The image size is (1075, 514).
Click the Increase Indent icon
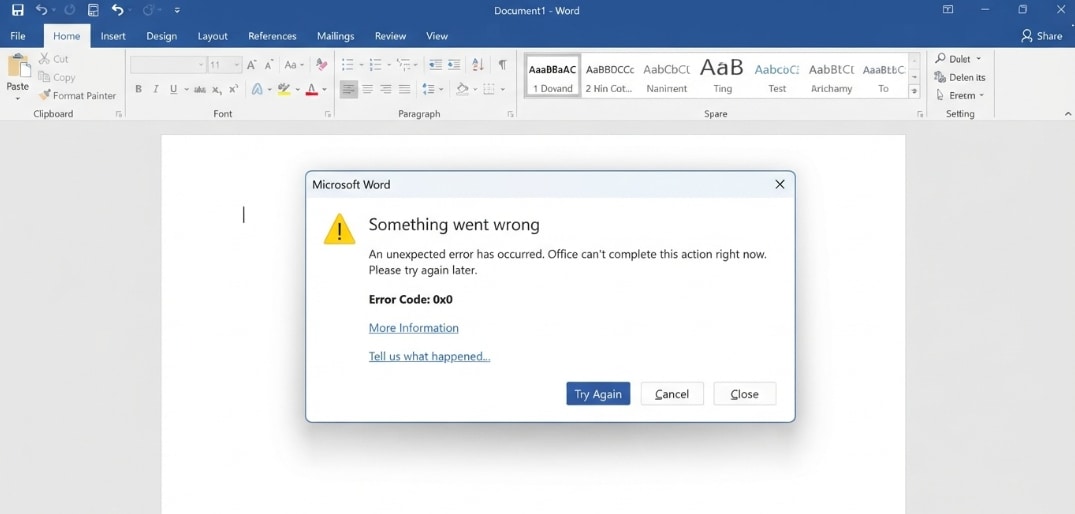(x=454, y=64)
